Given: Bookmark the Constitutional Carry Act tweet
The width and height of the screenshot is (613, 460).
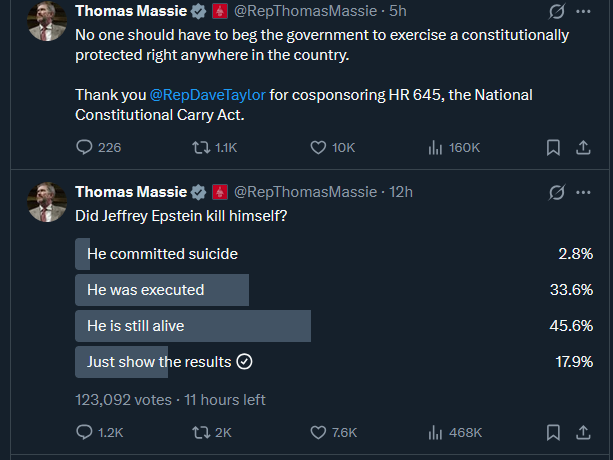Looking at the screenshot, I should tap(553, 147).
